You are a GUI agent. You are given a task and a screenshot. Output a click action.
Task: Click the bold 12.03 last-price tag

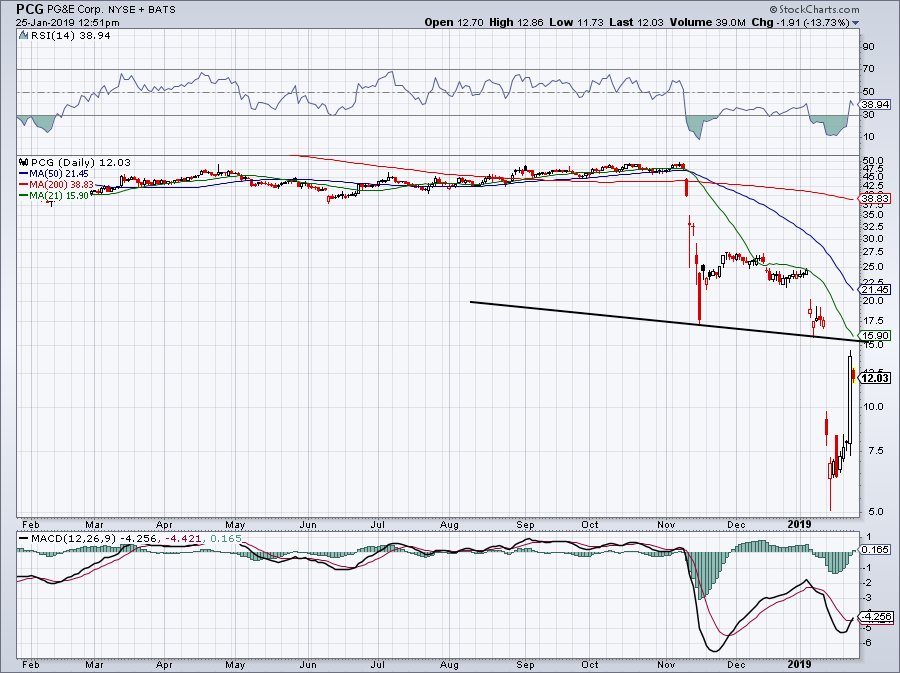875,378
